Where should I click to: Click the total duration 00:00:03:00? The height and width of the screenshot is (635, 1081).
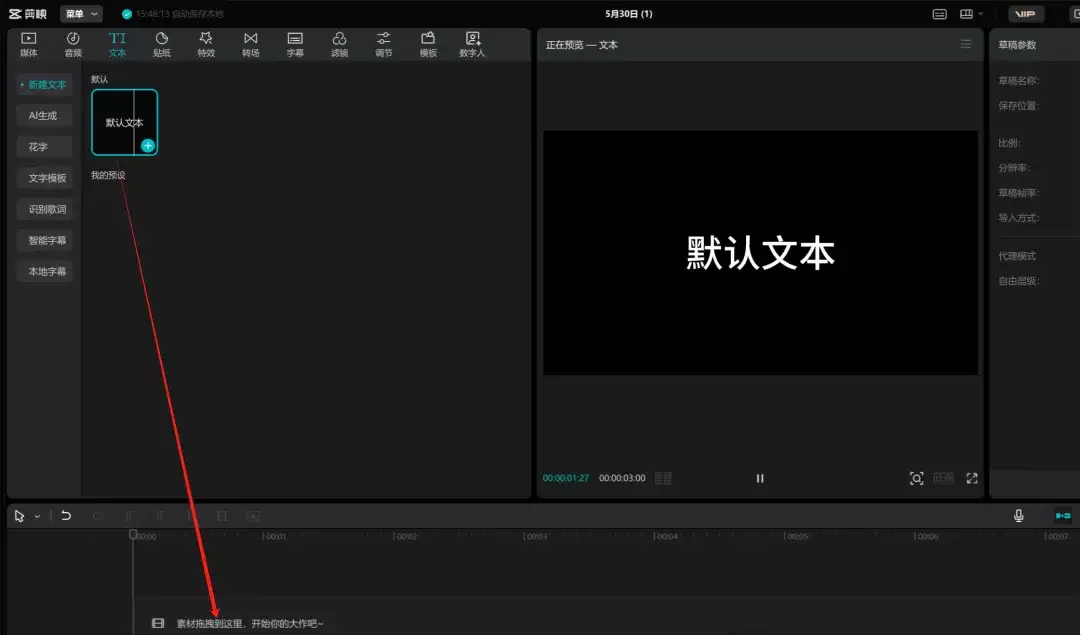coord(622,478)
